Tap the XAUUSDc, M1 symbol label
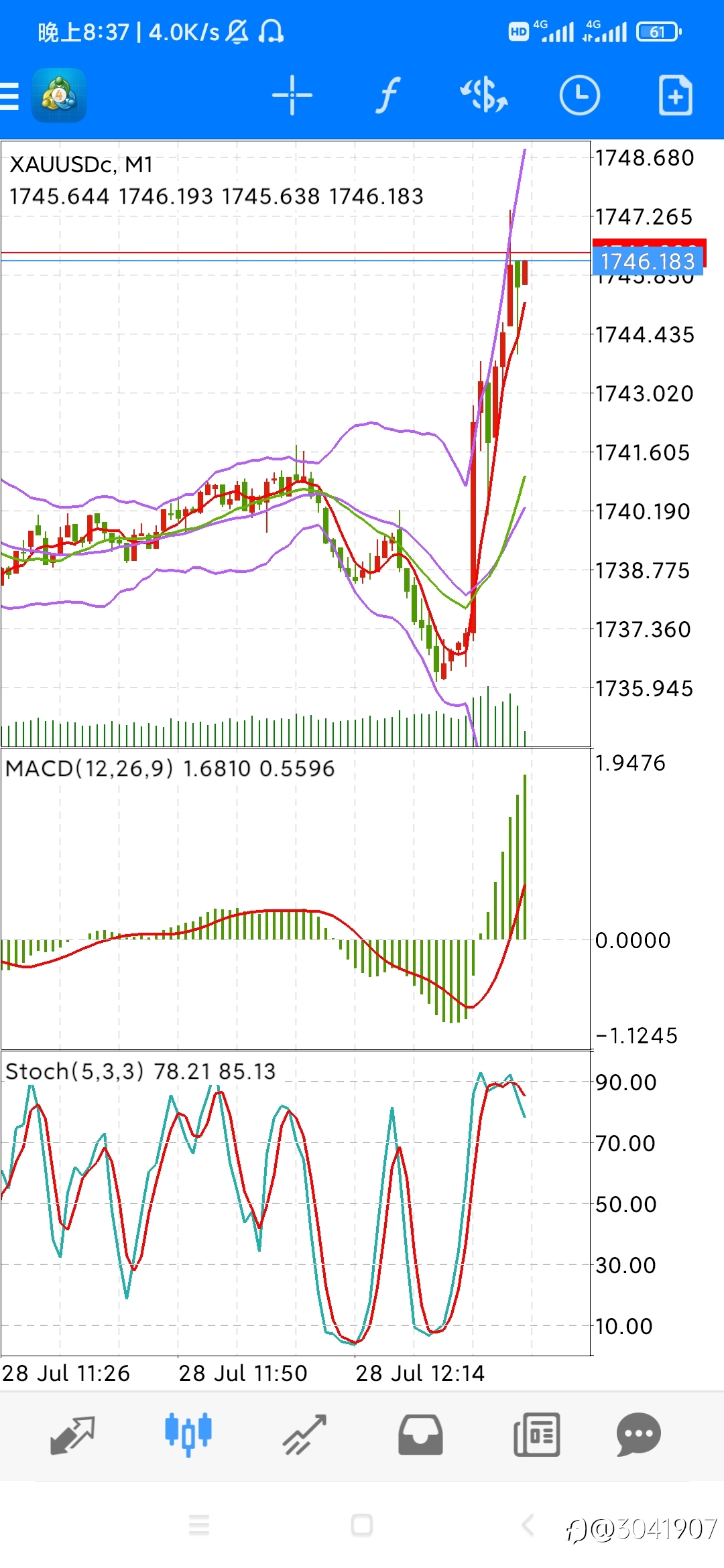The height and width of the screenshot is (1568, 724). pyautogui.click(x=81, y=165)
